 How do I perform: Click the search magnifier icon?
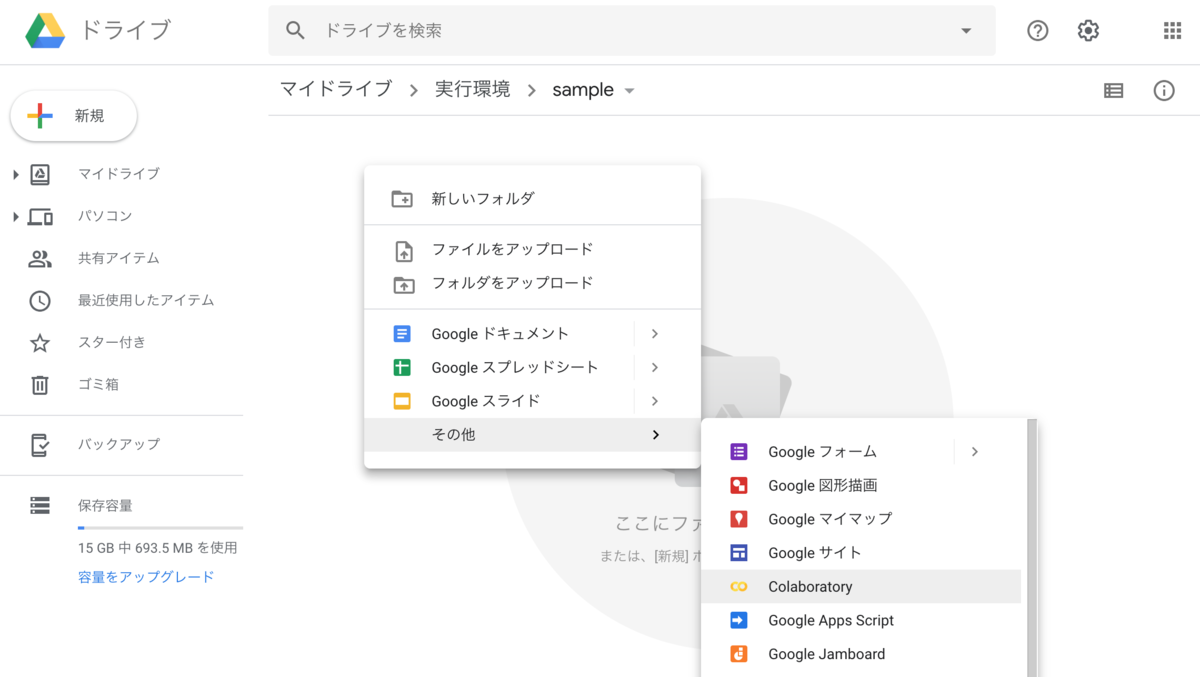pyautogui.click(x=295, y=31)
